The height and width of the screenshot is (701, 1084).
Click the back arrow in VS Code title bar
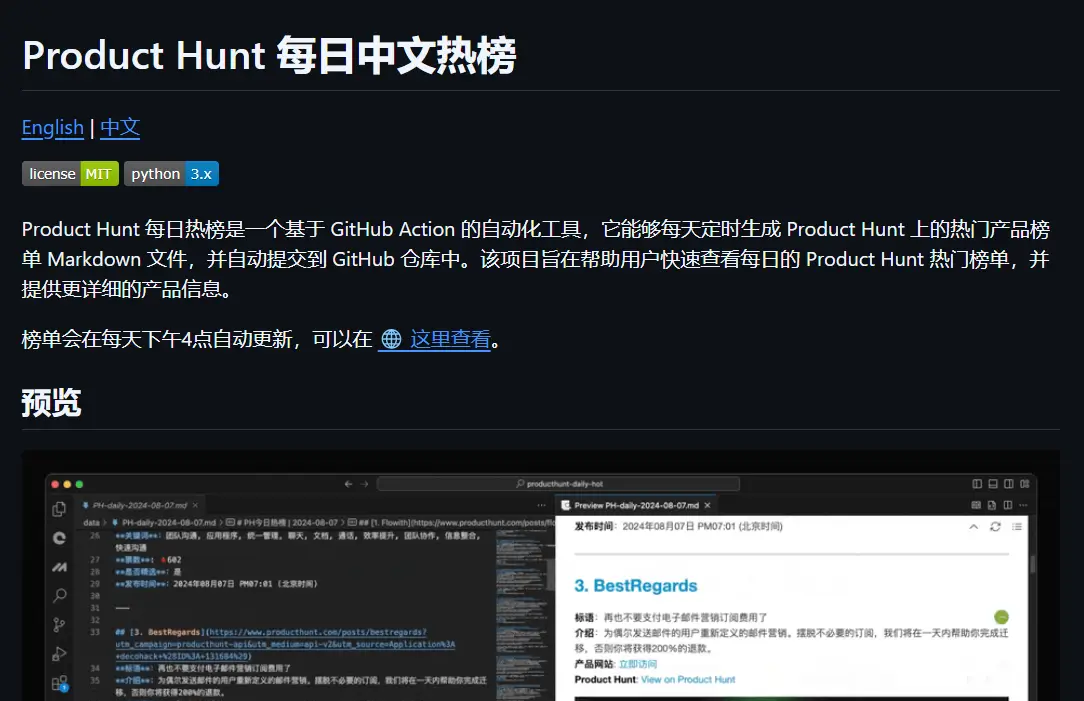click(348, 484)
